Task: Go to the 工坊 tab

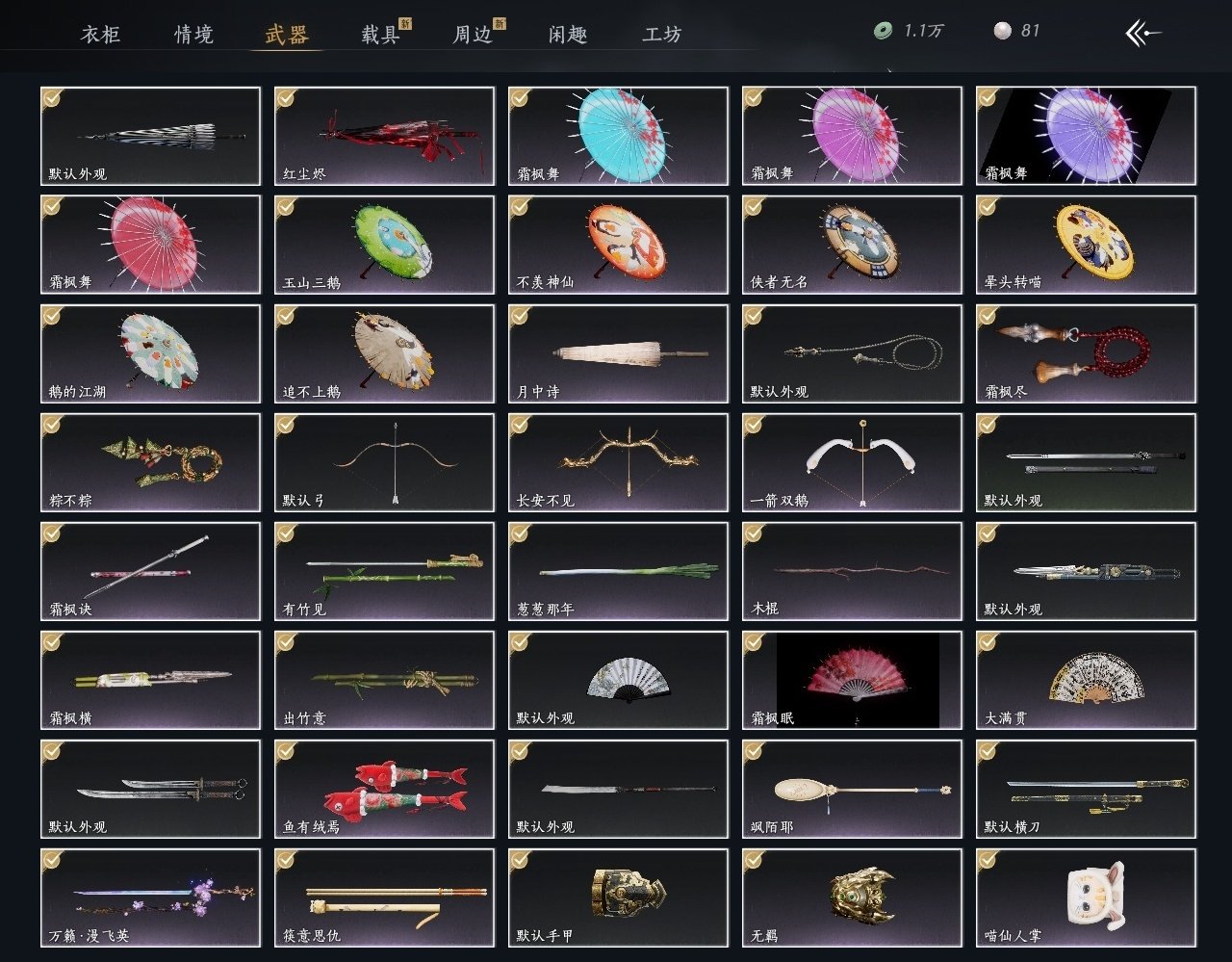Action: coord(661,35)
